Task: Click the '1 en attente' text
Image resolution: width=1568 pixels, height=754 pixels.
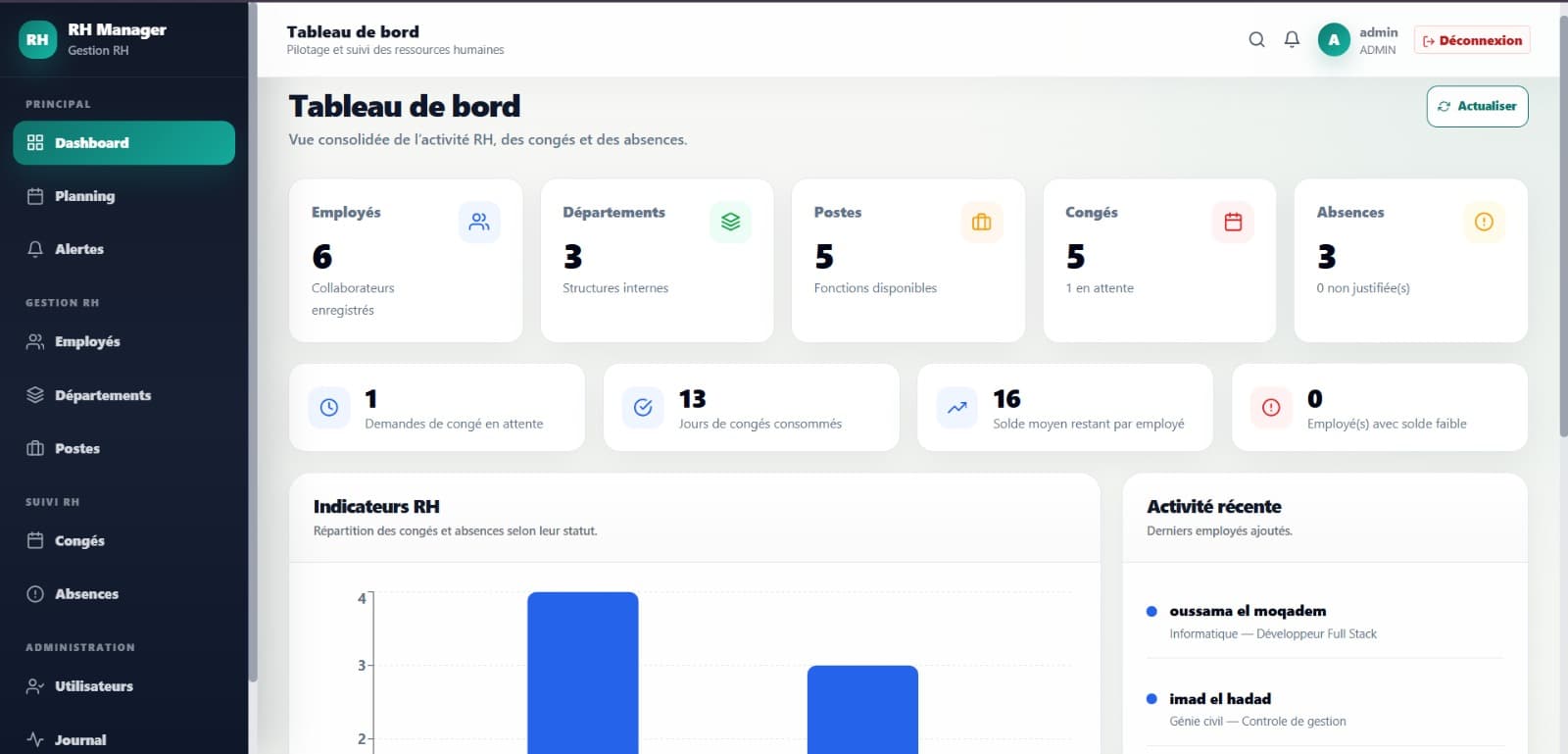Action: tap(1100, 288)
